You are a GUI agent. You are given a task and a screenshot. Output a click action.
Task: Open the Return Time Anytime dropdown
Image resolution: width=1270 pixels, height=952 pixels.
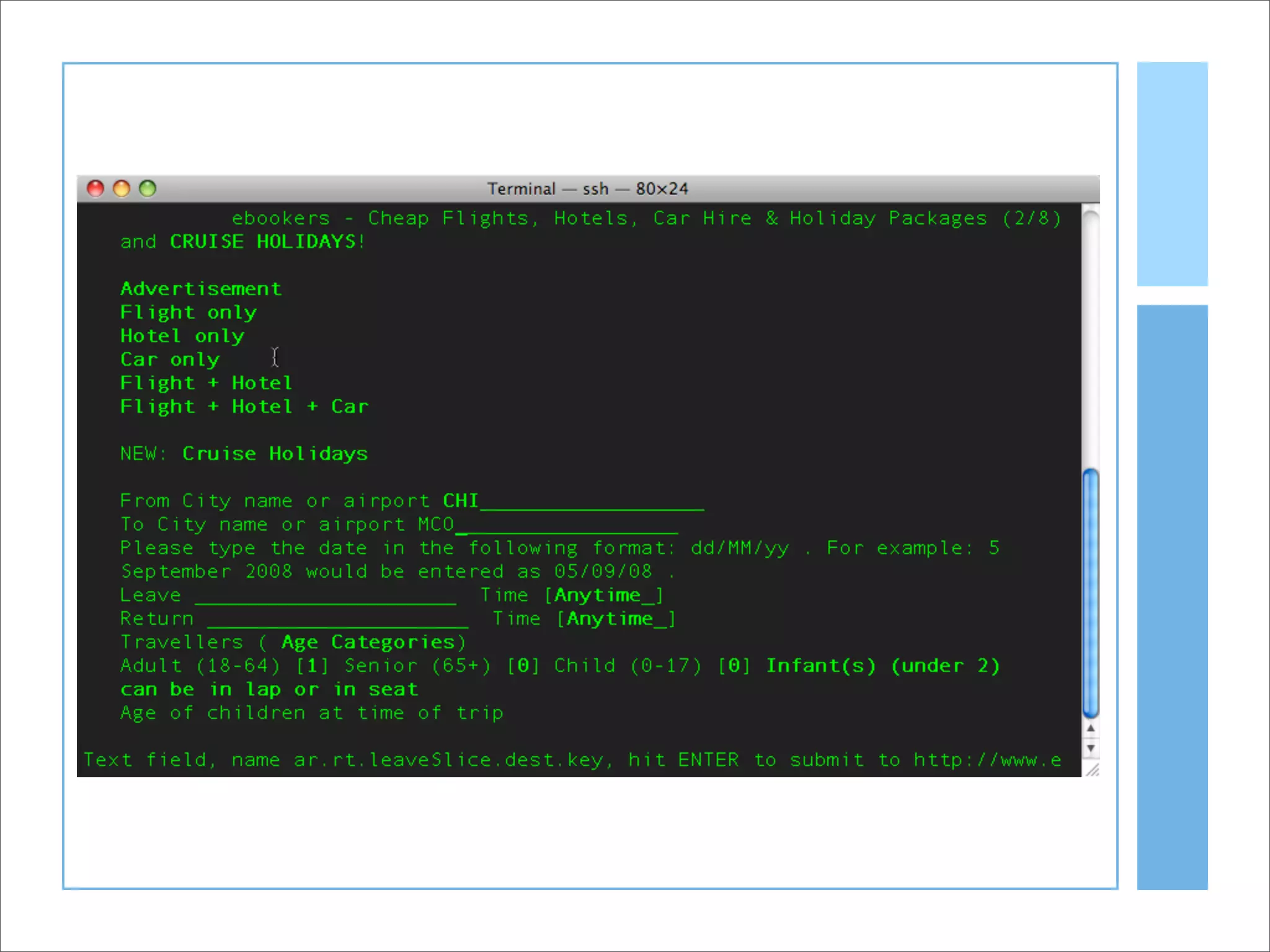616,619
